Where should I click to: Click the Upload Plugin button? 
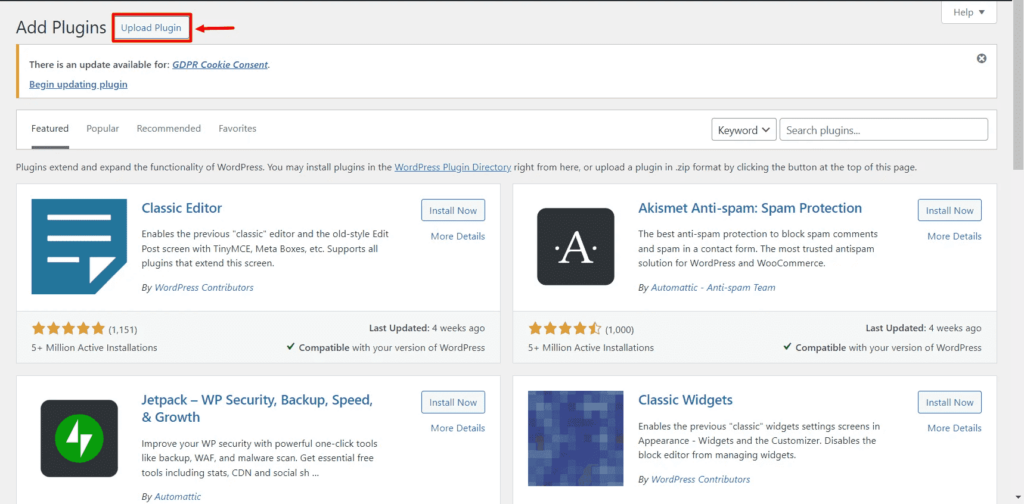click(x=151, y=28)
